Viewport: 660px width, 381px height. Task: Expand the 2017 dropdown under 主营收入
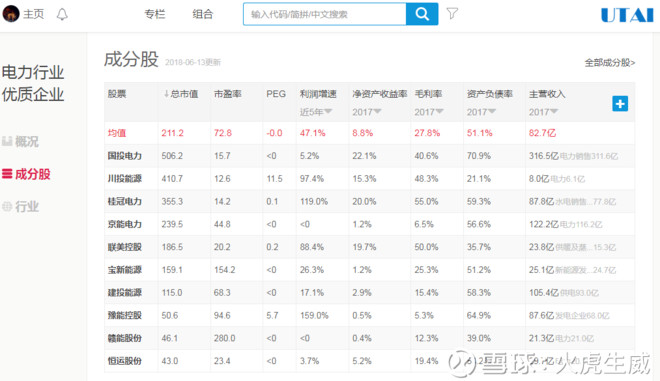pyautogui.click(x=543, y=112)
